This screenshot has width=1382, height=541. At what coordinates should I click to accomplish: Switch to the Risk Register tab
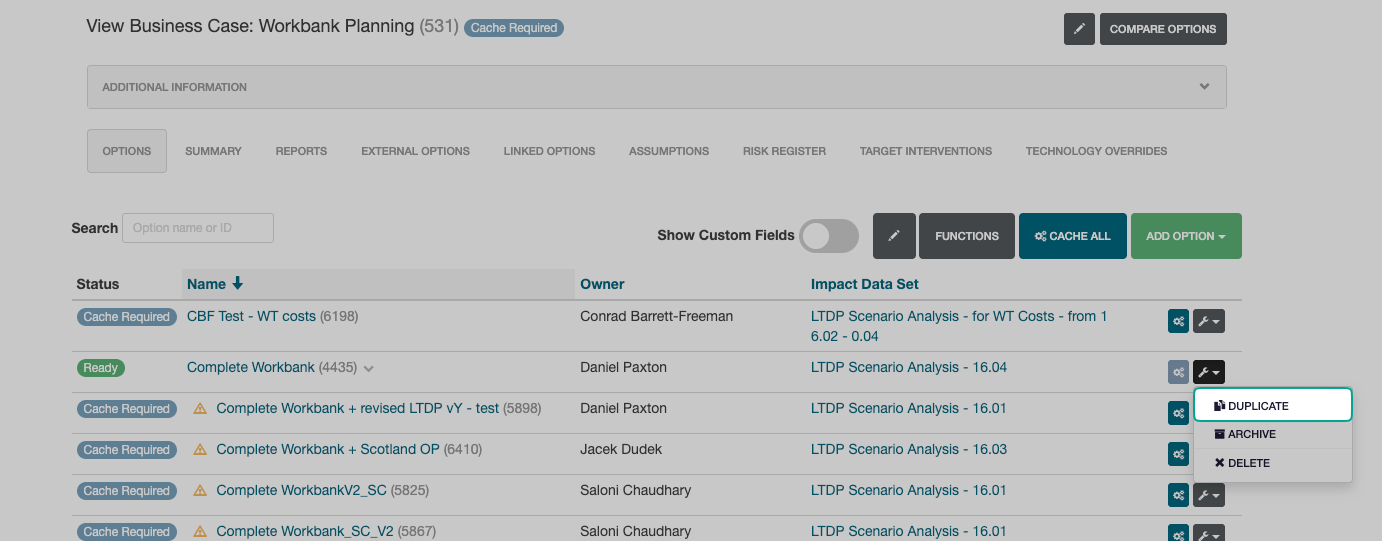784,151
